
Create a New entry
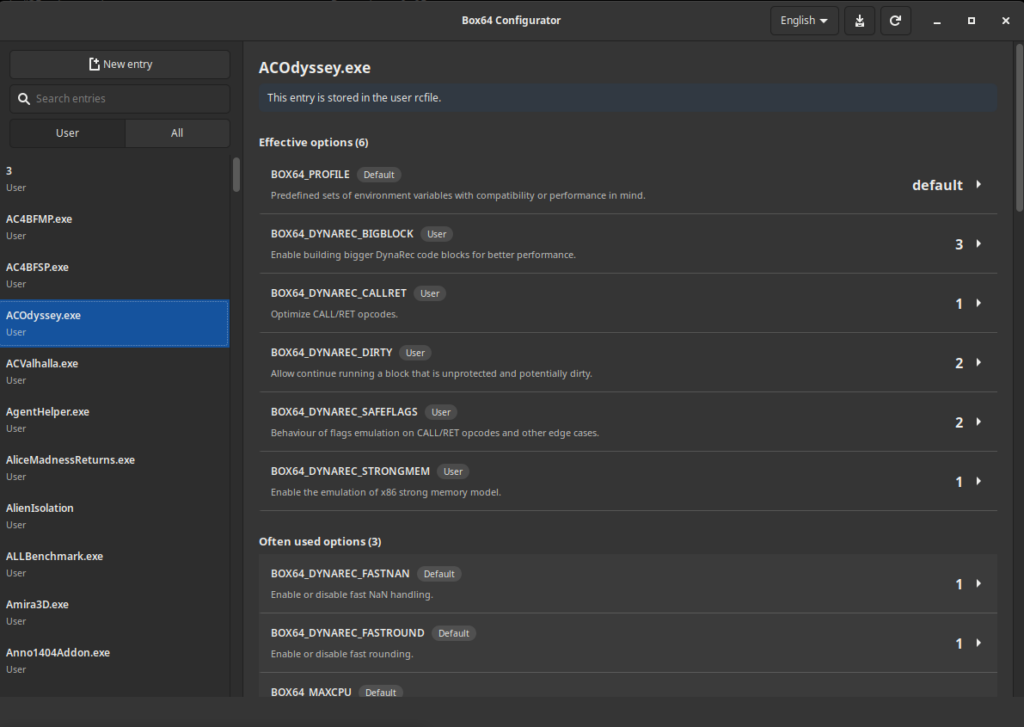[x=120, y=64]
